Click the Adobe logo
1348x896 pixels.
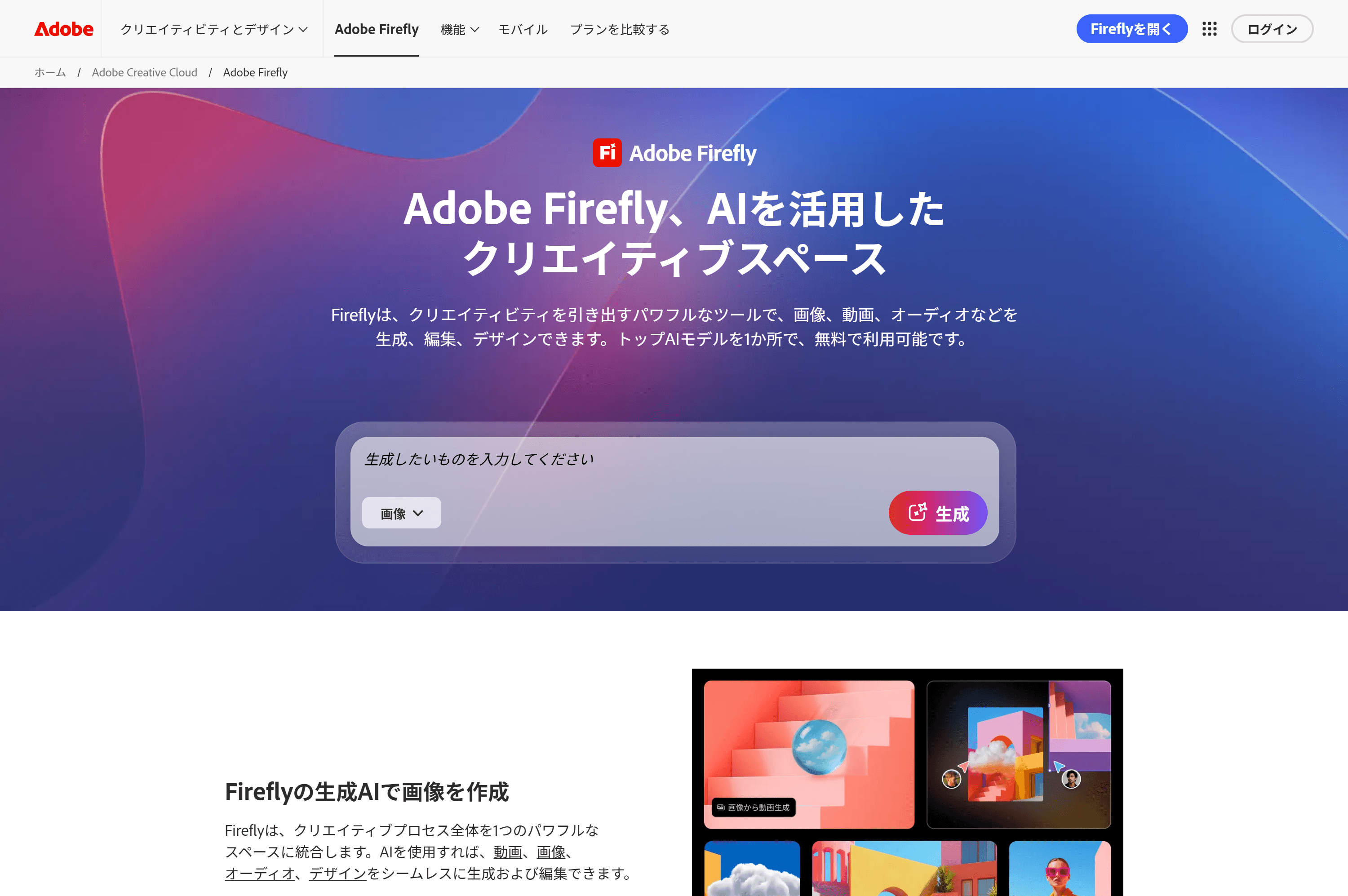pyautogui.click(x=63, y=29)
